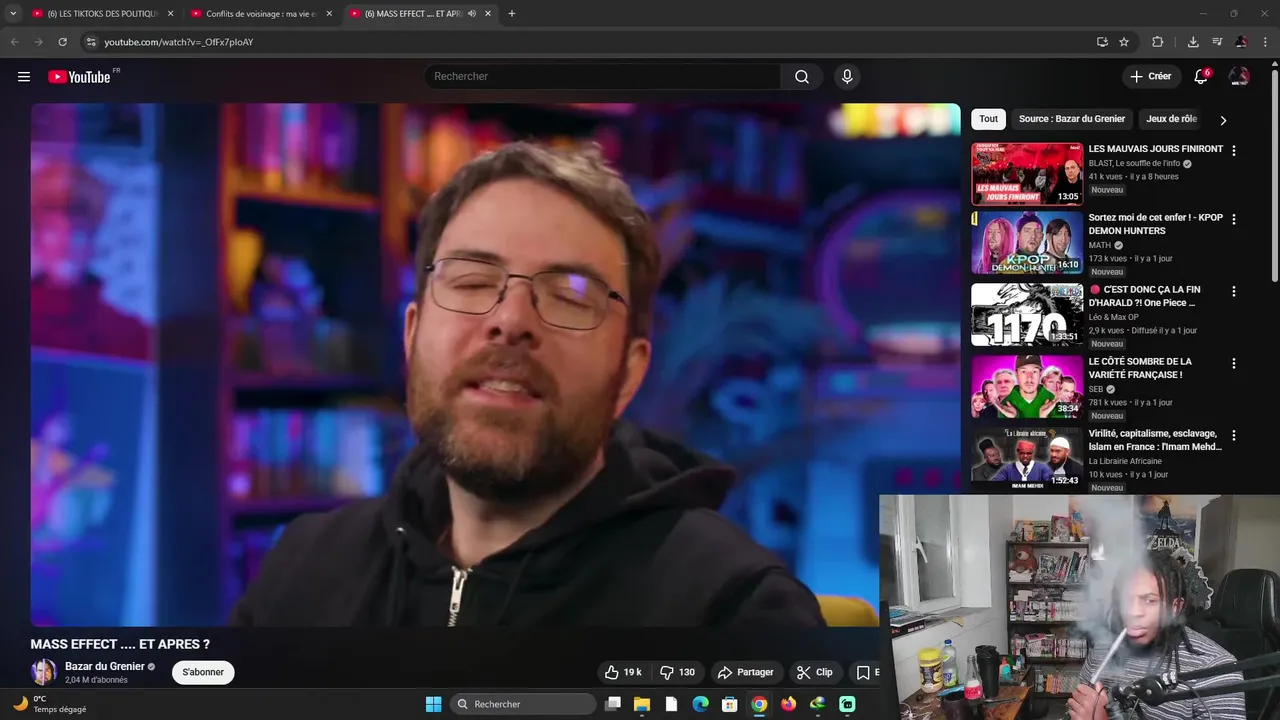
Task: Open the Imam Mehdi 1:52:43 thumbnail
Action: [1027, 459]
